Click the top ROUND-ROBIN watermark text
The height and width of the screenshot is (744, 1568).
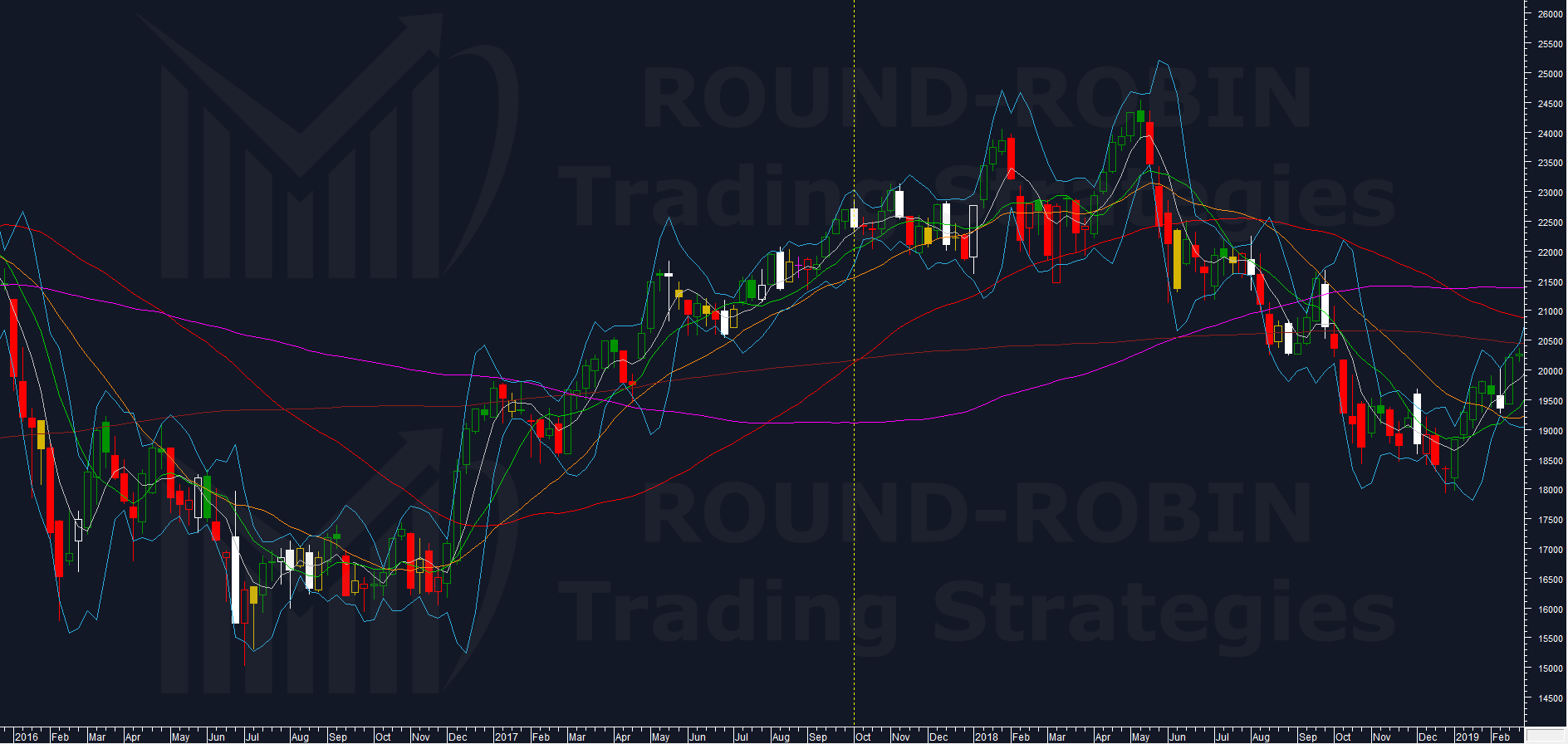(976, 98)
